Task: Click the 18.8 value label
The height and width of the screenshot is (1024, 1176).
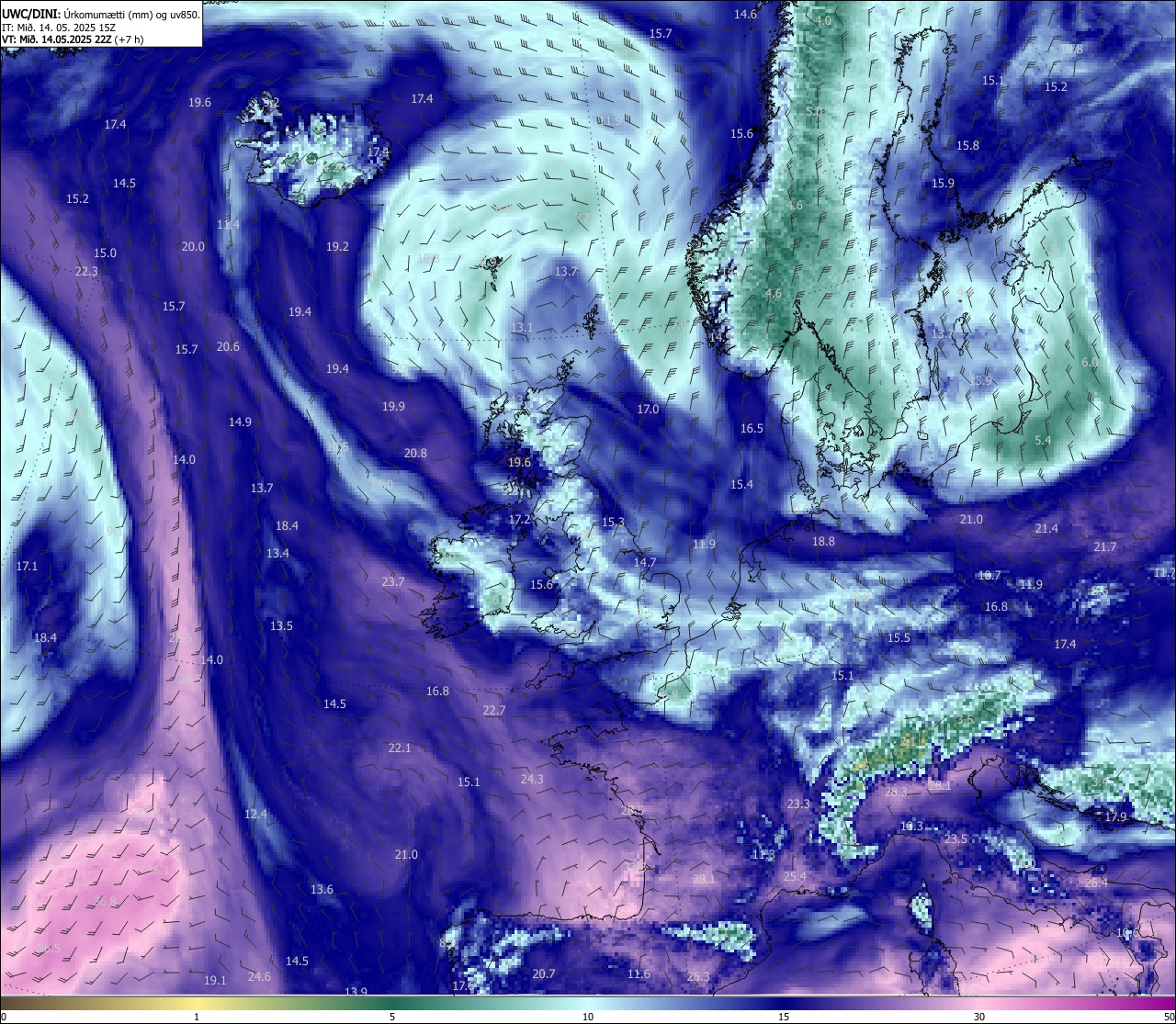Action: 823,541
